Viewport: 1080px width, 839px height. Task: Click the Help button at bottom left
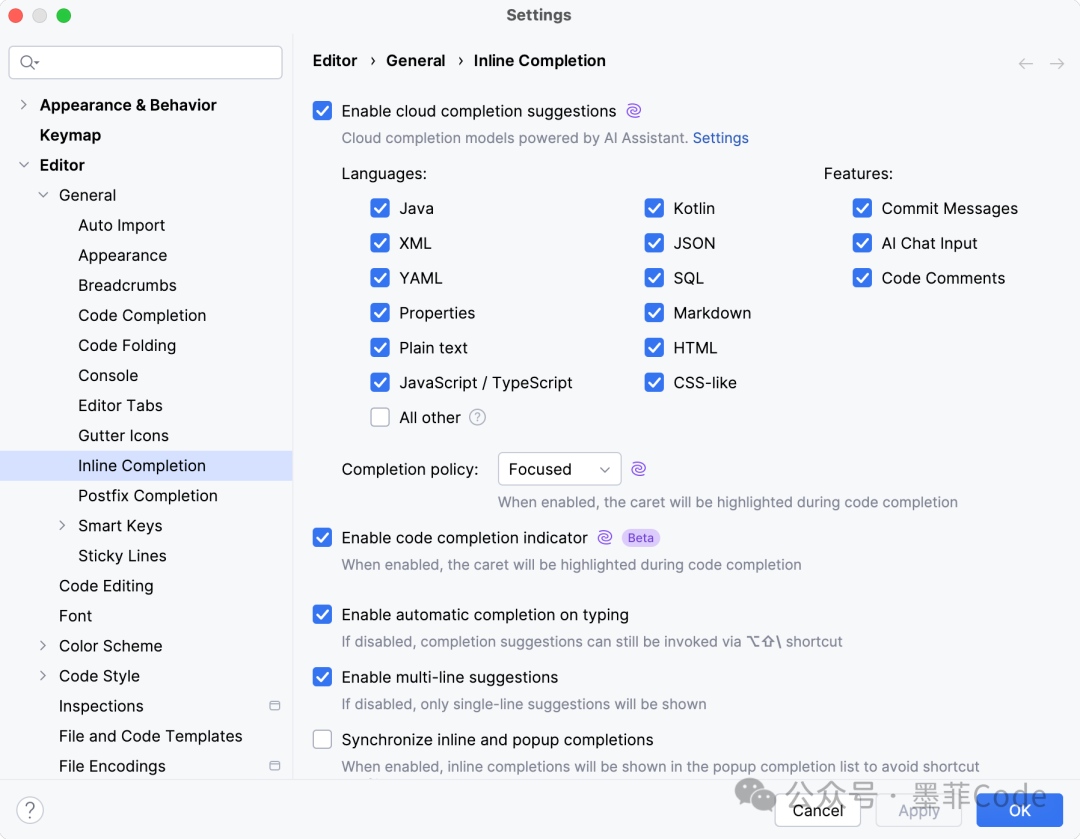pyautogui.click(x=30, y=810)
